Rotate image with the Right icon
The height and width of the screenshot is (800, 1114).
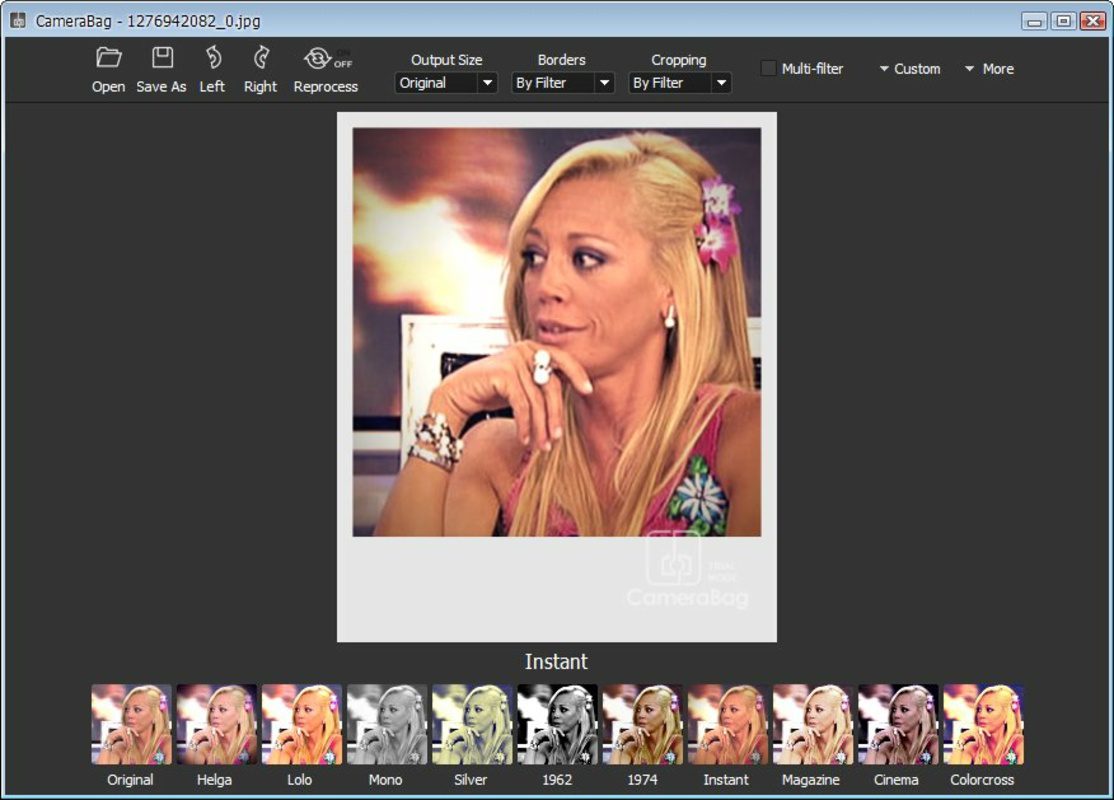[x=261, y=58]
